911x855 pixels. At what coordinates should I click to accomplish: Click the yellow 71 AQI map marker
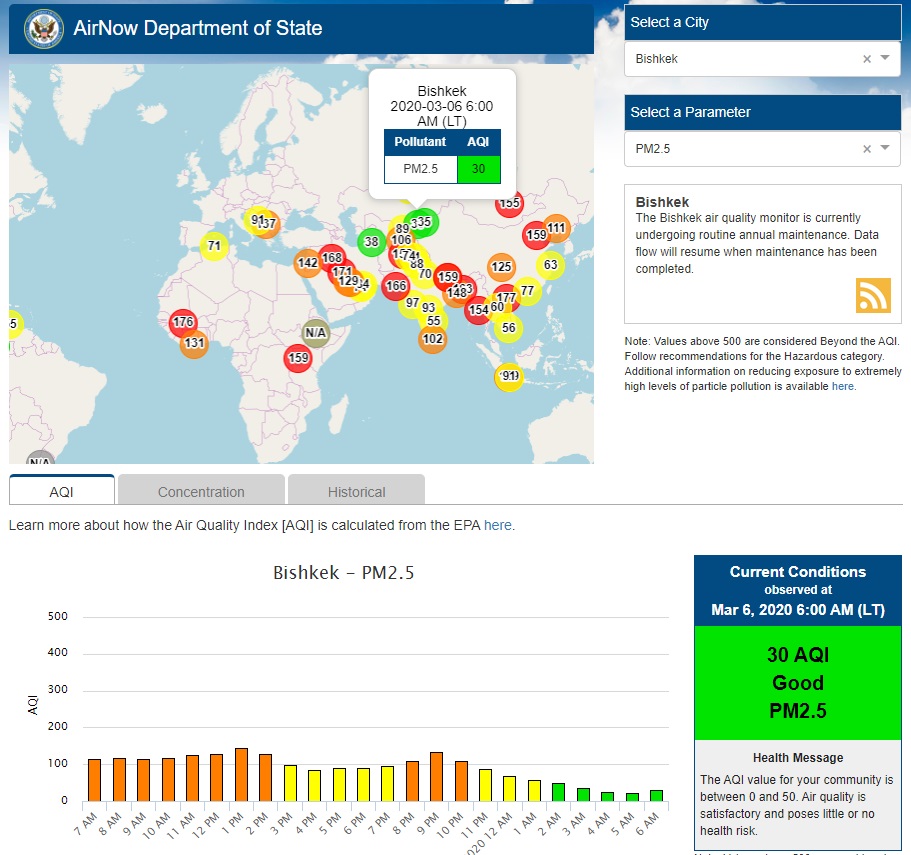pyautogui.click(x=214, y=246)
